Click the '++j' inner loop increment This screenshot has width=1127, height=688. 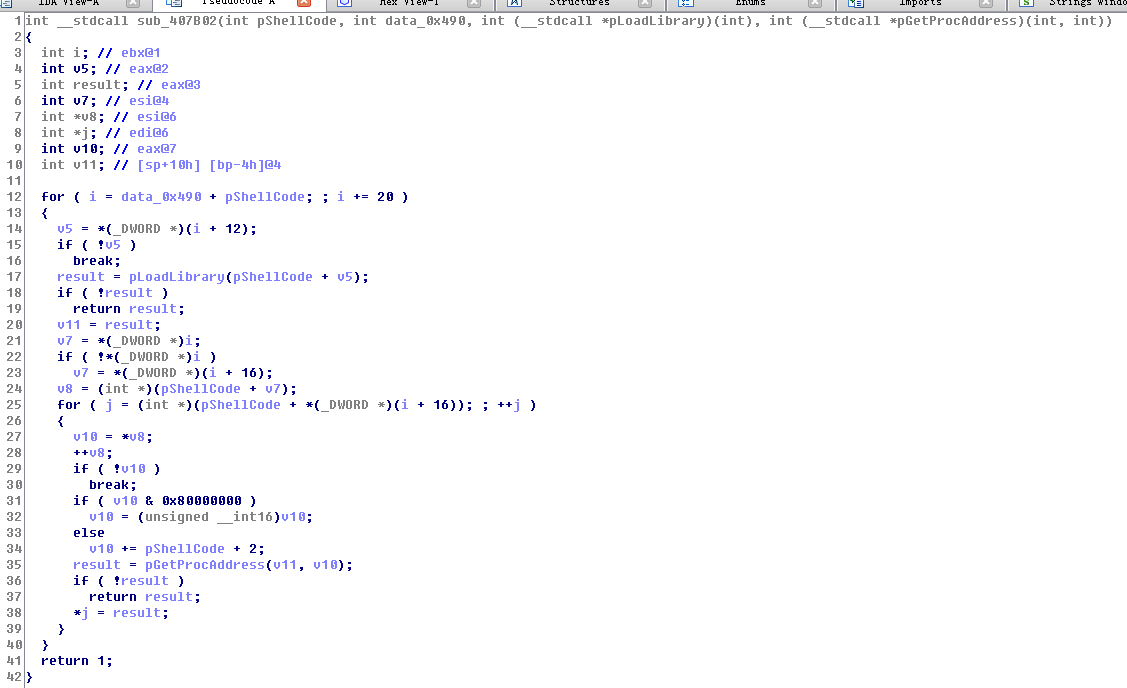click(509, 405)
